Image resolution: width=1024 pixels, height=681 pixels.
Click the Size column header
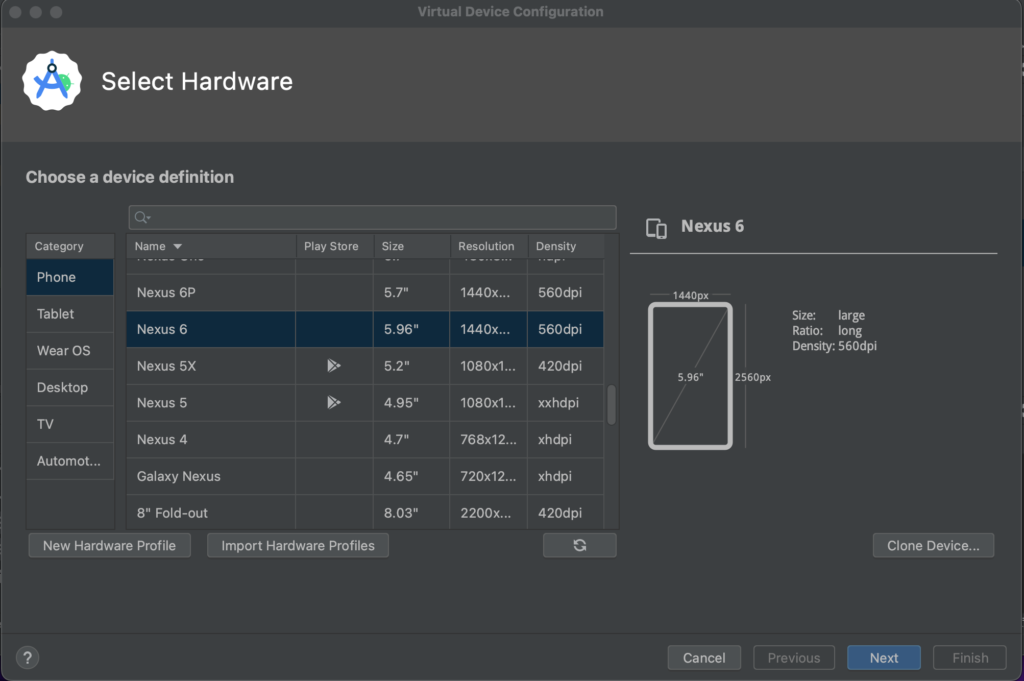point(411,246)
